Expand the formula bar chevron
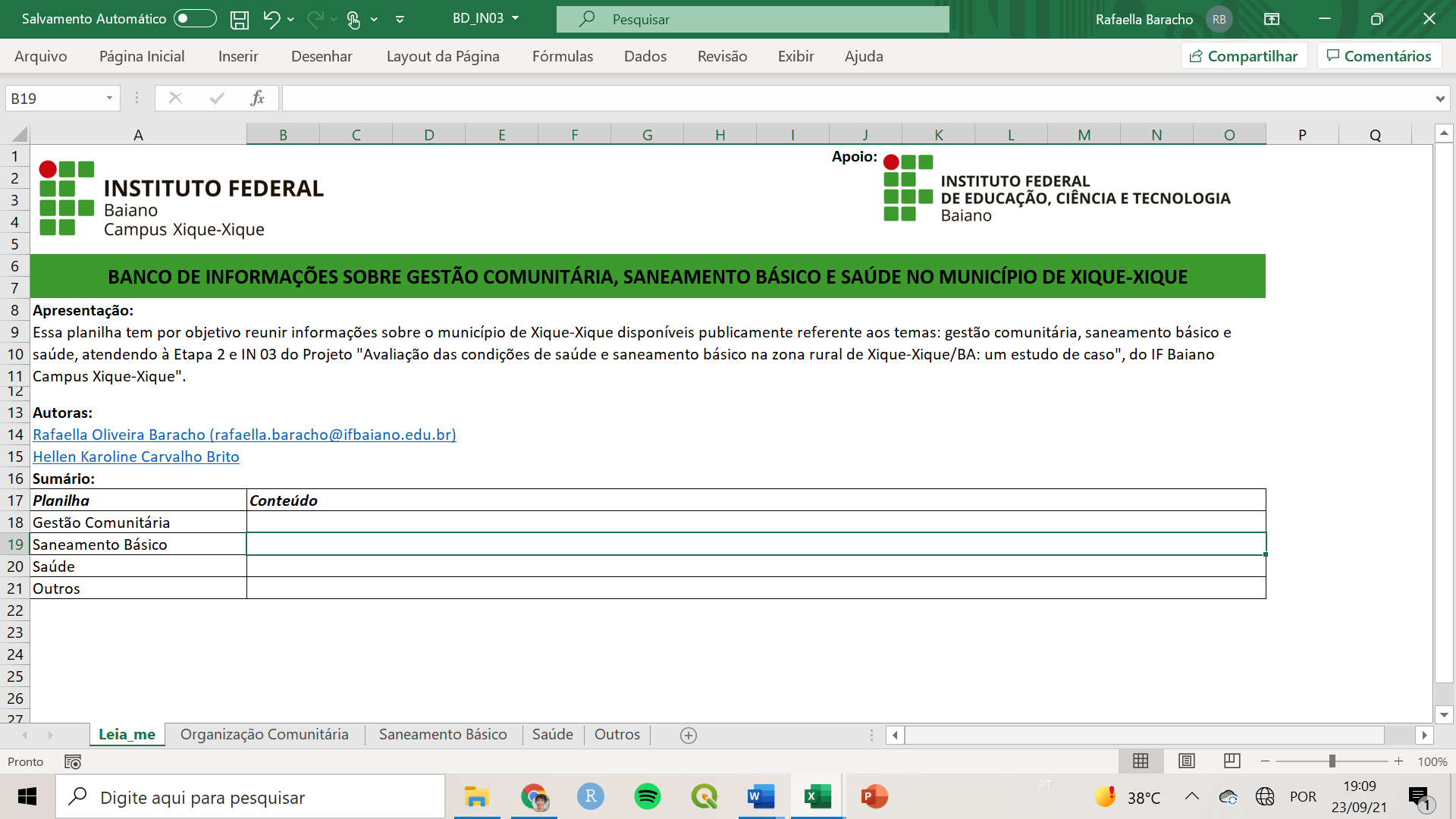 tap(1439, 99)
